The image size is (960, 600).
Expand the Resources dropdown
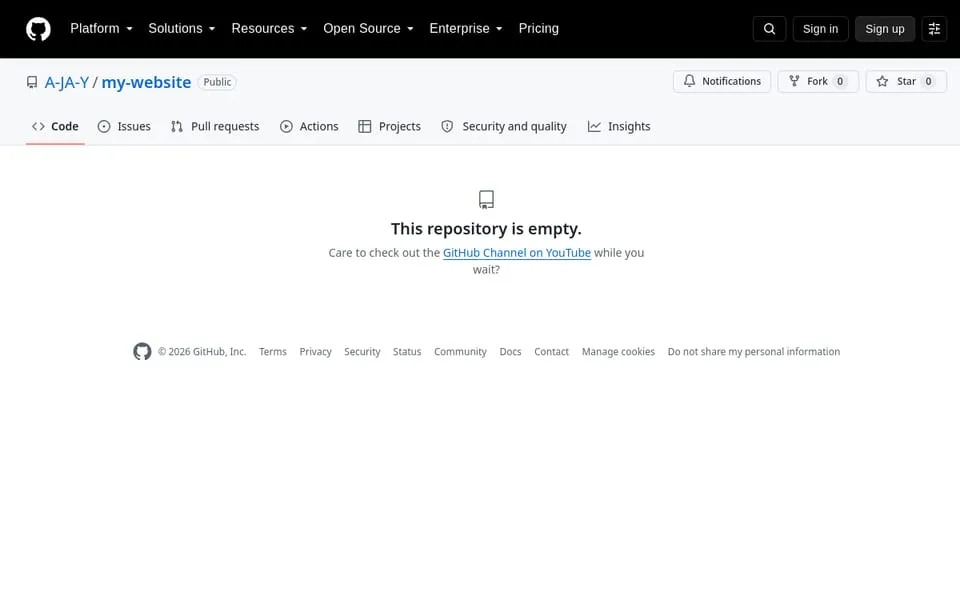coord(269,28)
